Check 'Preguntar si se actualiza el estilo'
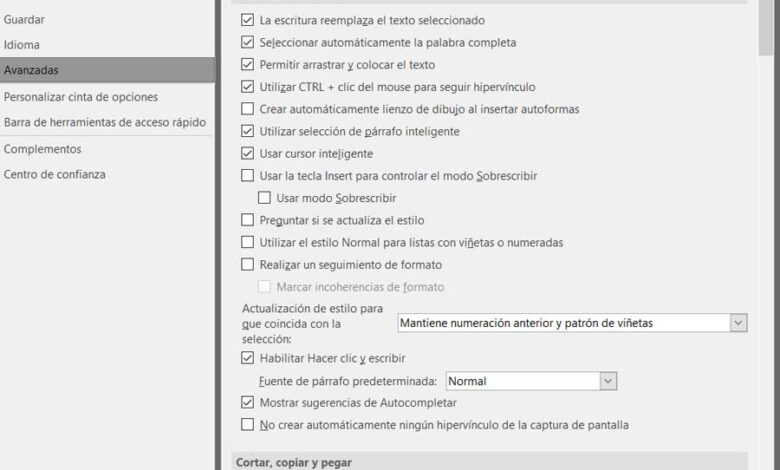This screenshot has height=470, width=780. [x=248, y=220]
